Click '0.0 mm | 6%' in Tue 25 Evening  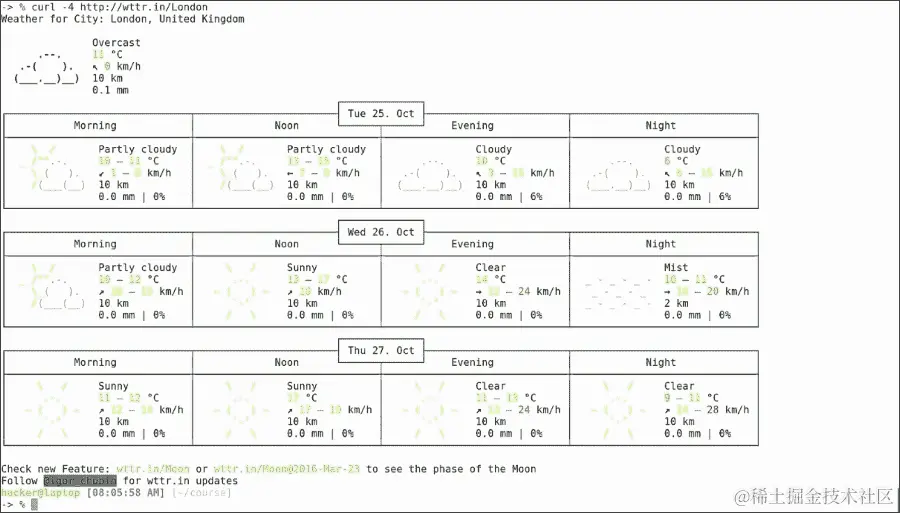(x=509, y=196)
